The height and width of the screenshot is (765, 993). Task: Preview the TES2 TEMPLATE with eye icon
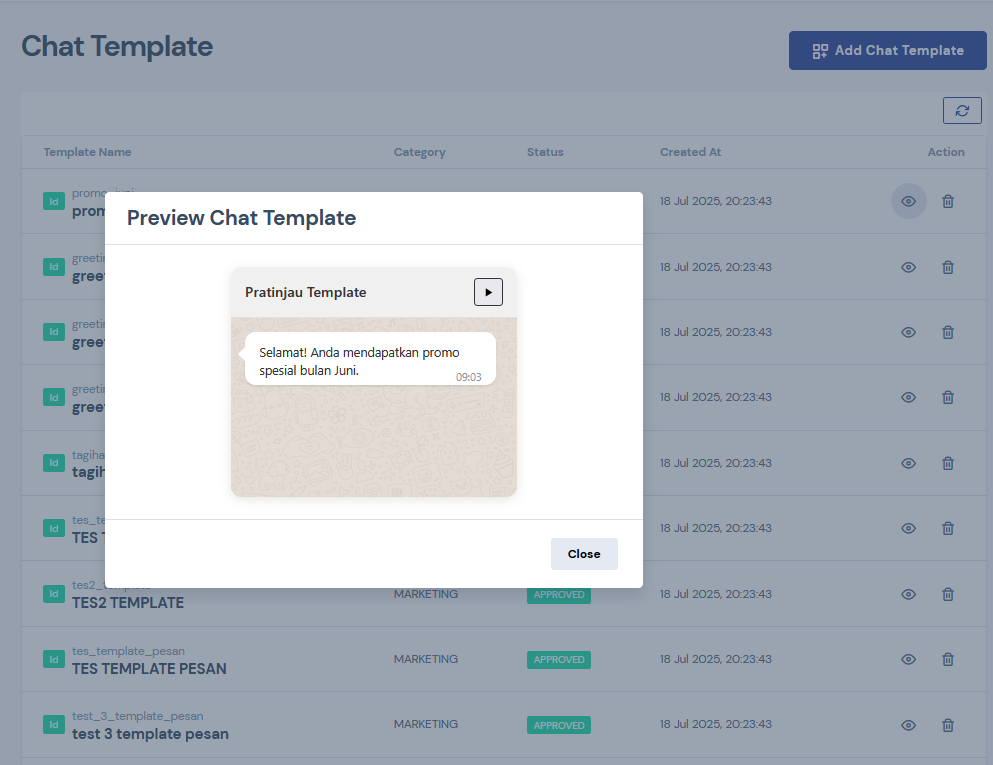(x=908, y=594)
